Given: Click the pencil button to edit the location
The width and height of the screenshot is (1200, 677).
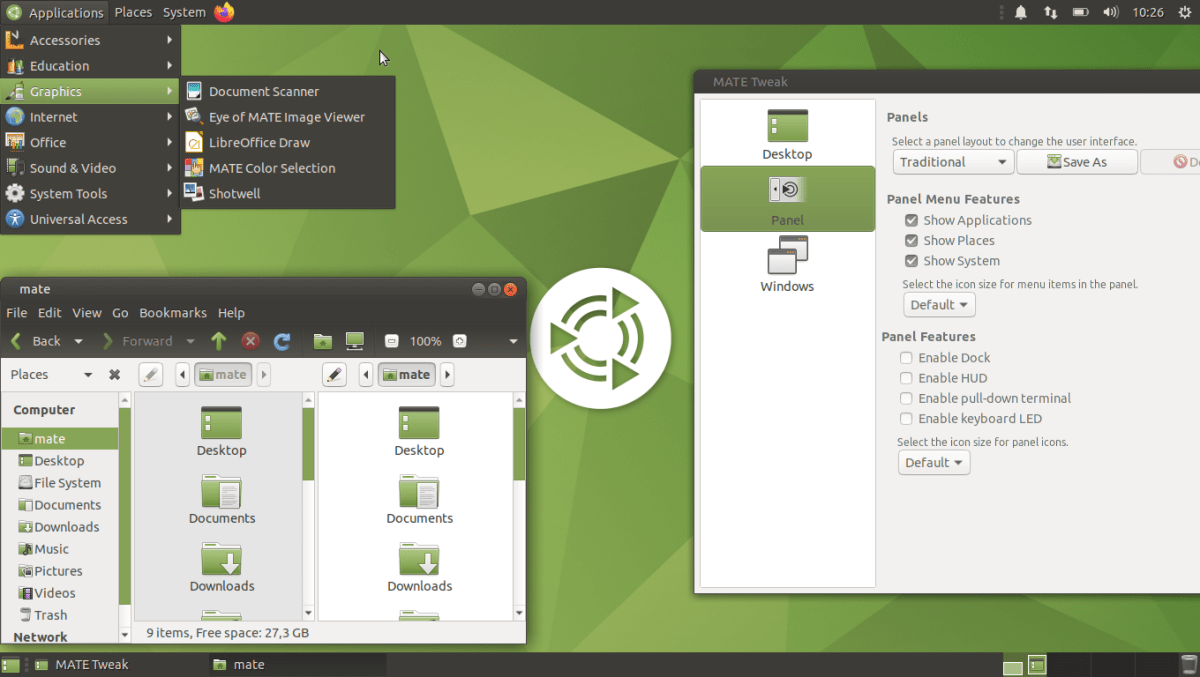Looking at the screenshot, I should click(150, 374).
